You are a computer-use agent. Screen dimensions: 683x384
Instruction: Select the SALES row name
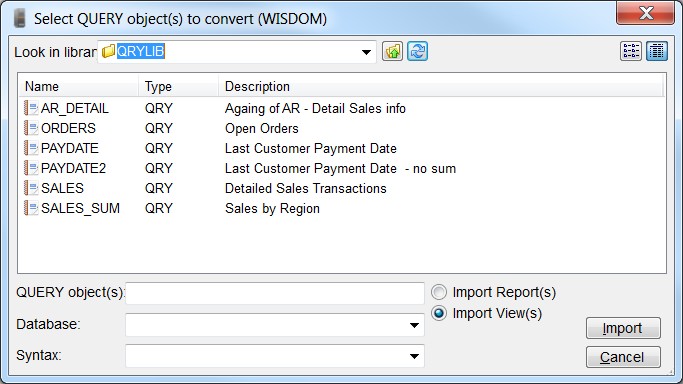62,188
